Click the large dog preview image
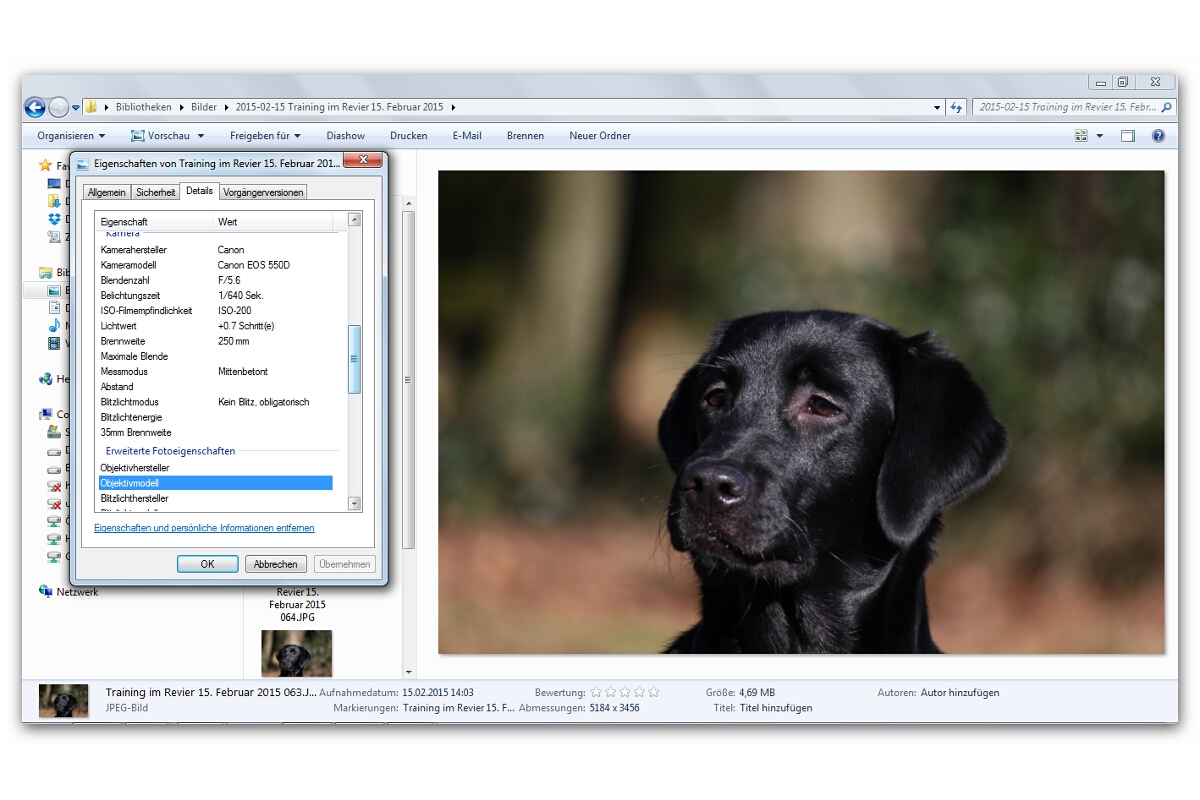 pos(801,412)
